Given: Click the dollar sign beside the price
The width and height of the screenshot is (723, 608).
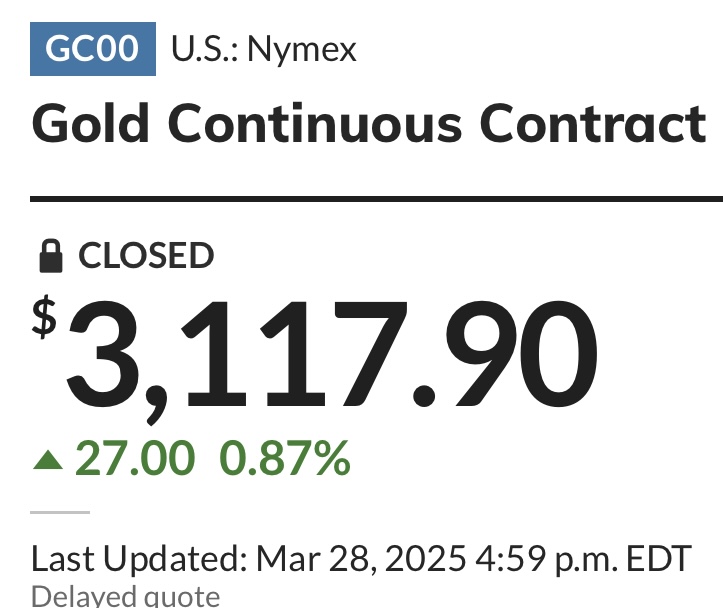Looking at the screenshot, I should 44,317.
